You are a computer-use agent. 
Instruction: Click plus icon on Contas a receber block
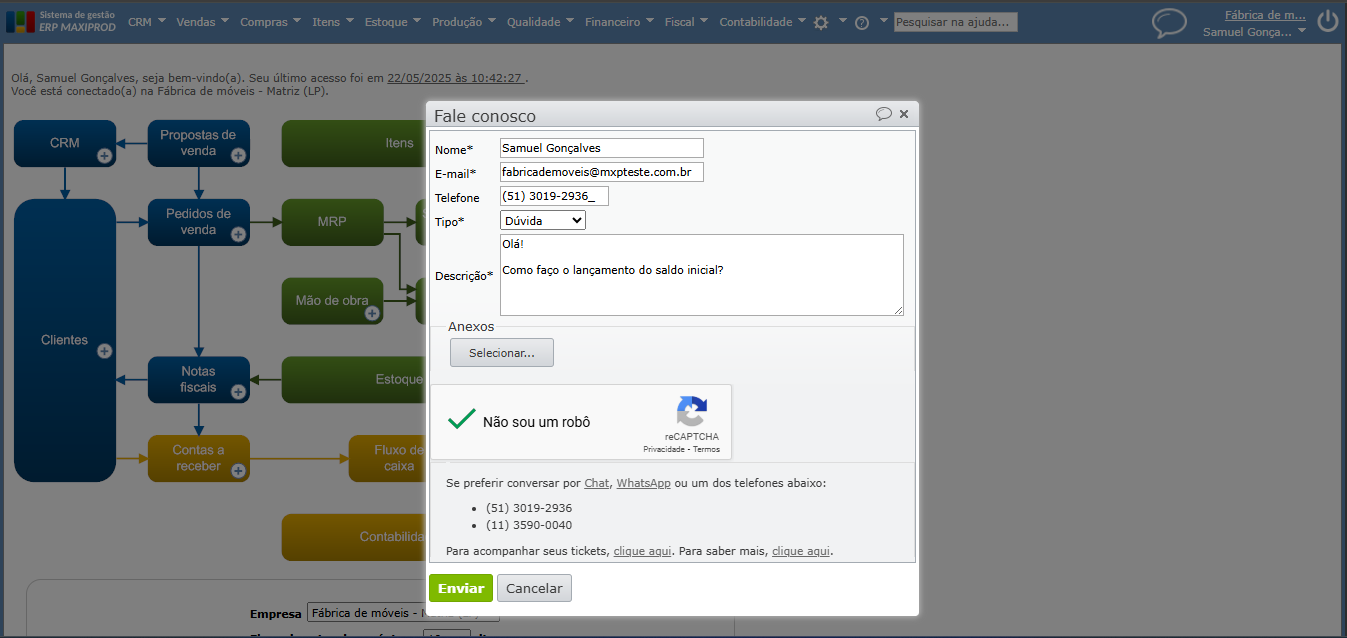pyautogui.click(x=238, y=470)
